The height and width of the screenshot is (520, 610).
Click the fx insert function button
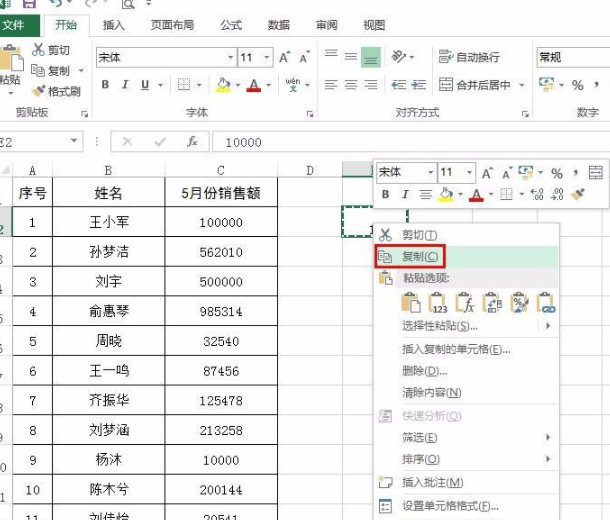(x=192, y=142)
